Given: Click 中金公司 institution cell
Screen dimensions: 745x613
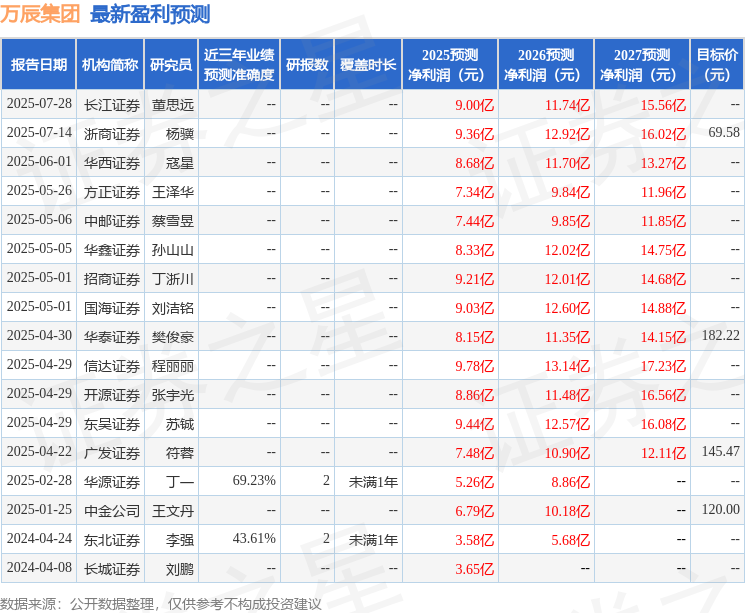Looking at the screenshot, I should 112,511.
